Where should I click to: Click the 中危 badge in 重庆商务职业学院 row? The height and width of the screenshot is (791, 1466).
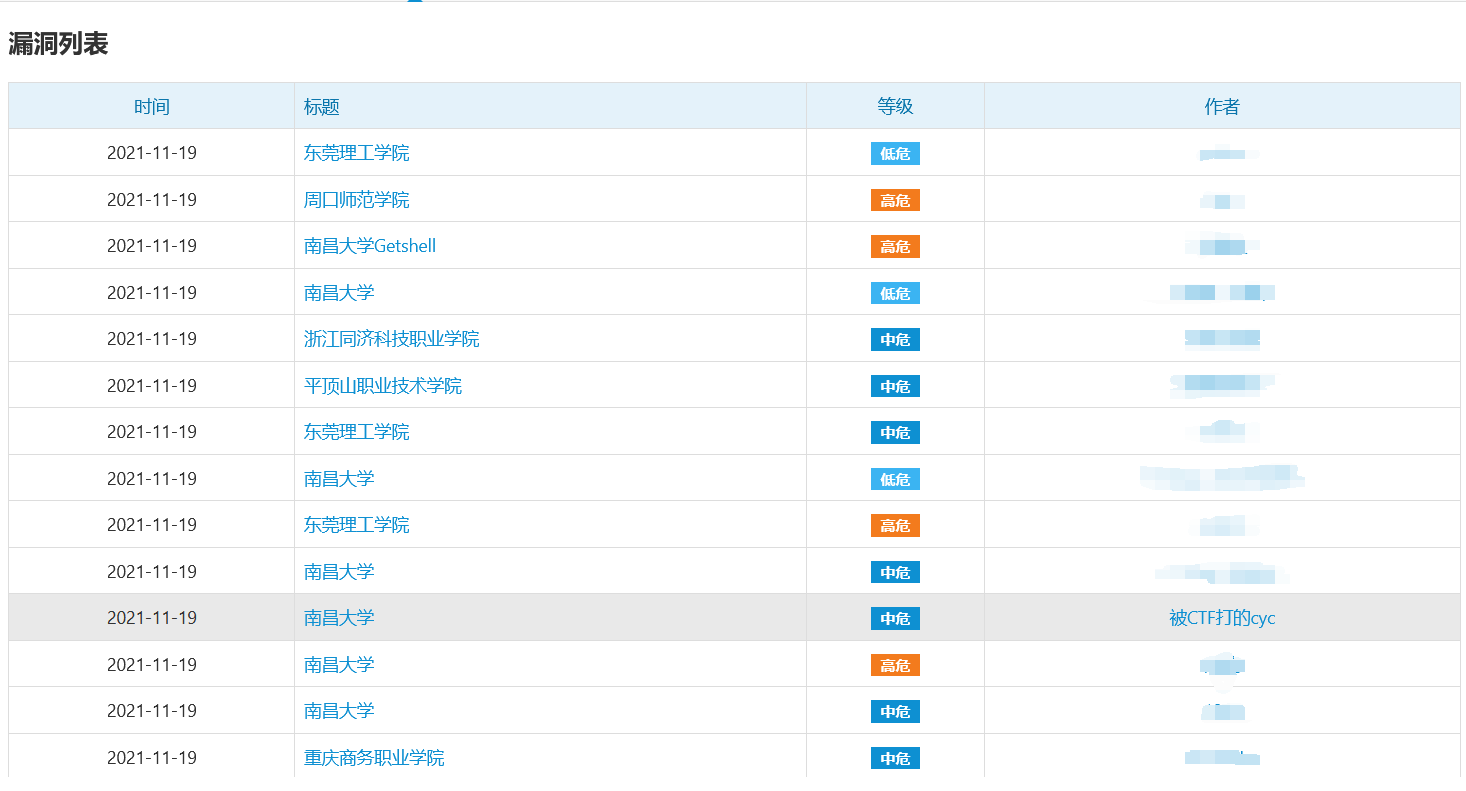pyautogui.click(x=895, y=758)
